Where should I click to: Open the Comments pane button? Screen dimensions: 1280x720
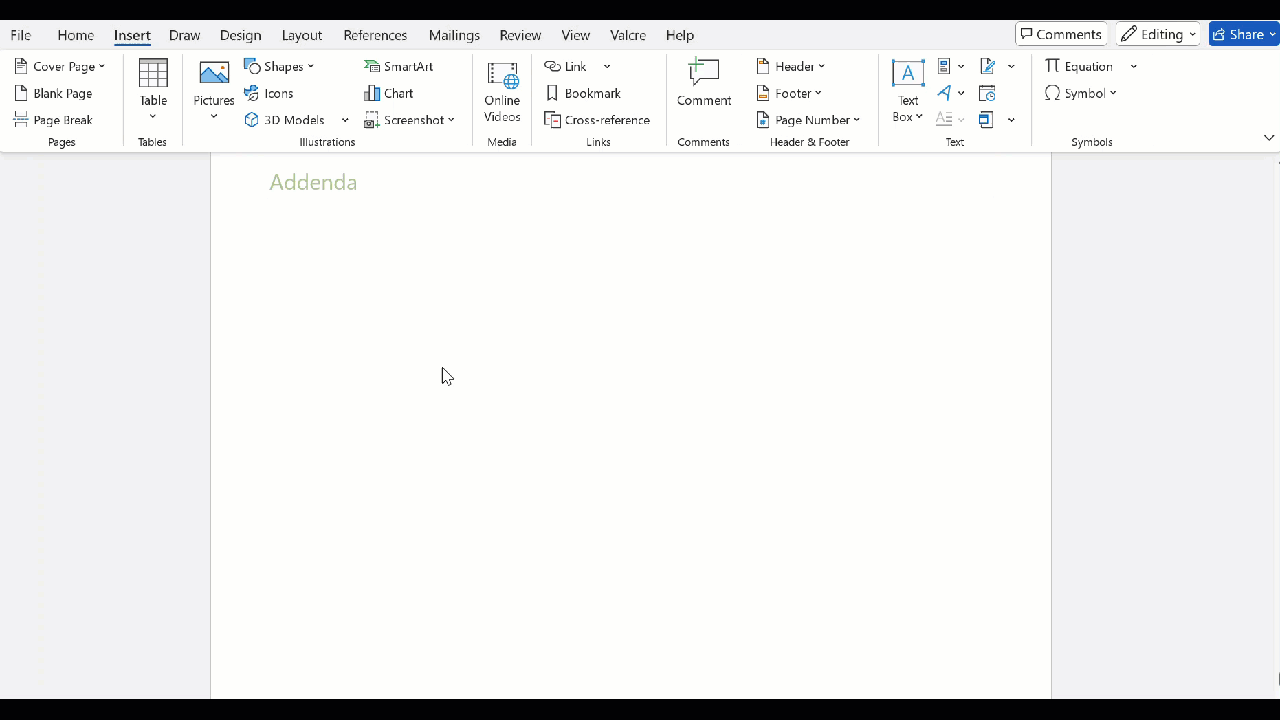[1062, 34]
